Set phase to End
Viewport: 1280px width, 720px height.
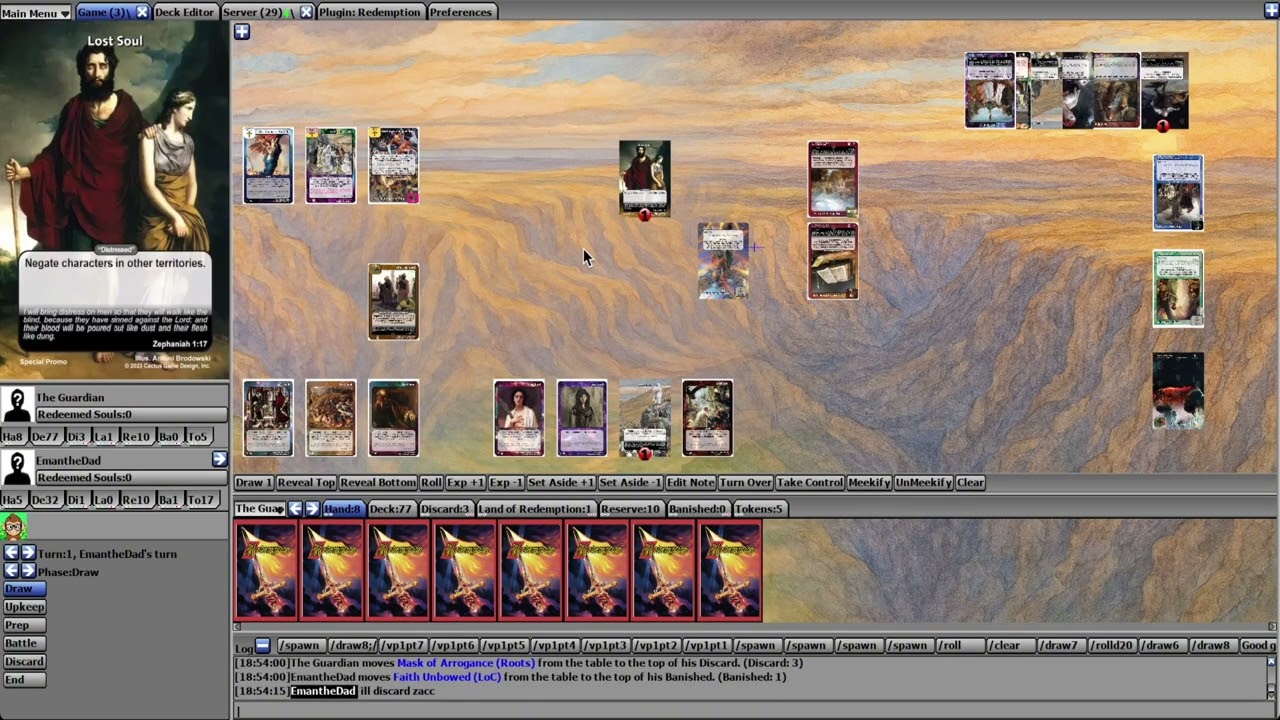point(24,679)
